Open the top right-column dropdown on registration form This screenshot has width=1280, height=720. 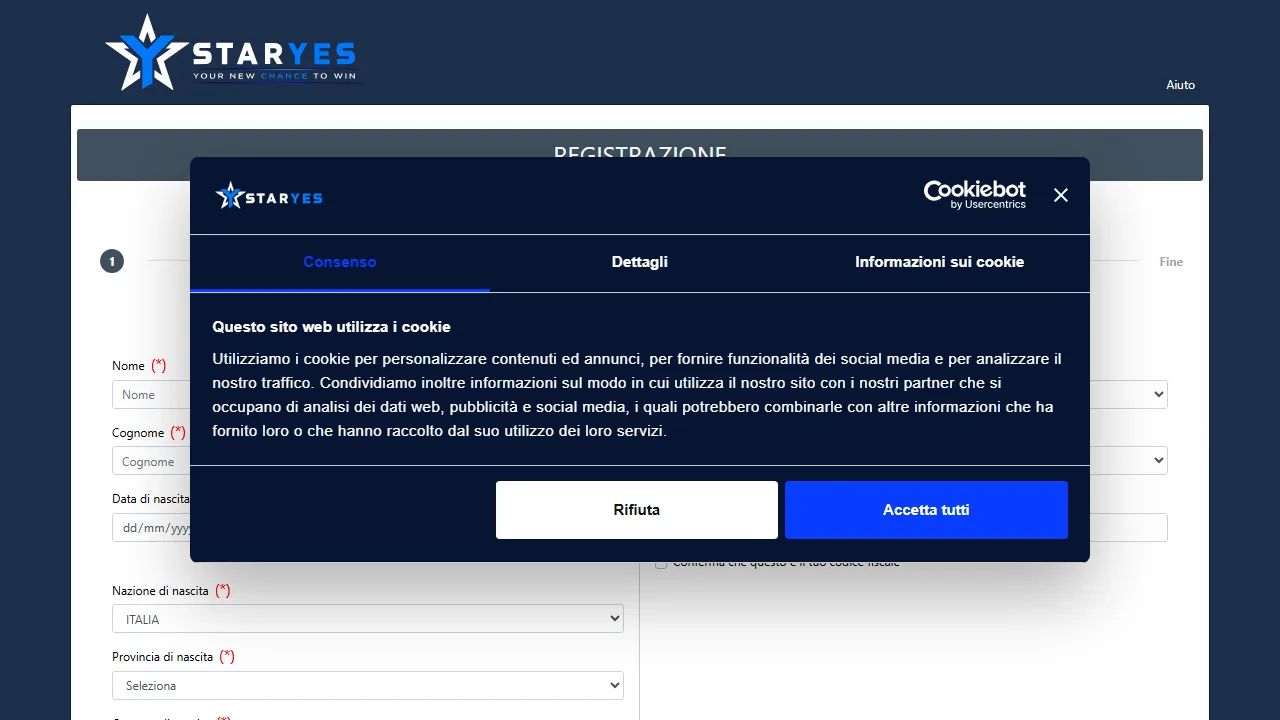tap(1128, 394)
